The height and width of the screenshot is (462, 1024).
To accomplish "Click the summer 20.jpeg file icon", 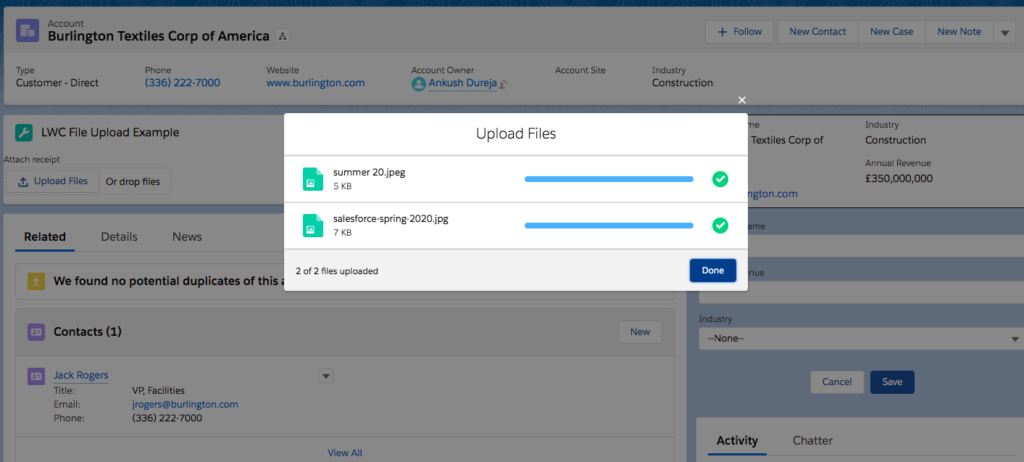I will tap(313, 179).
